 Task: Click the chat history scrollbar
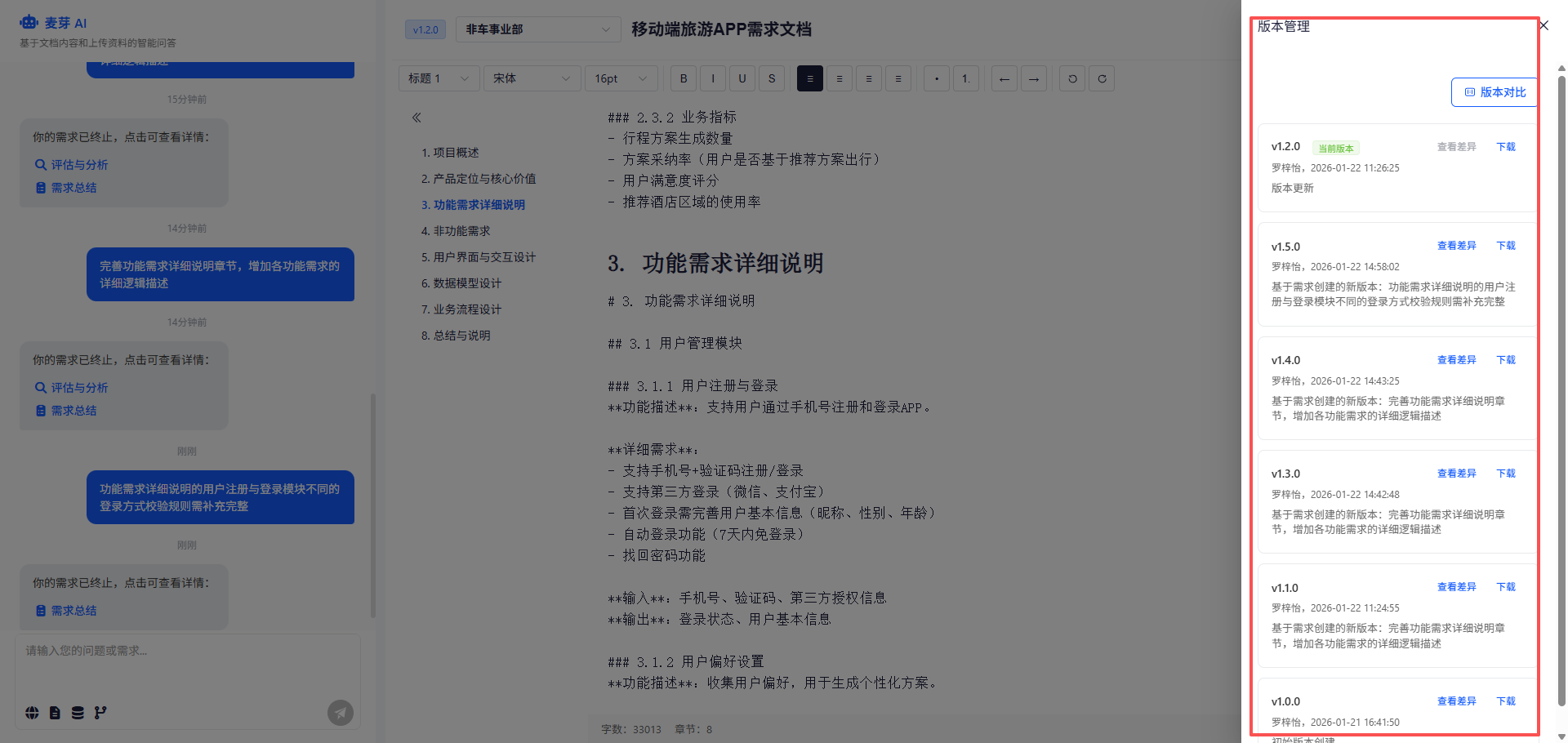(373, 506)
